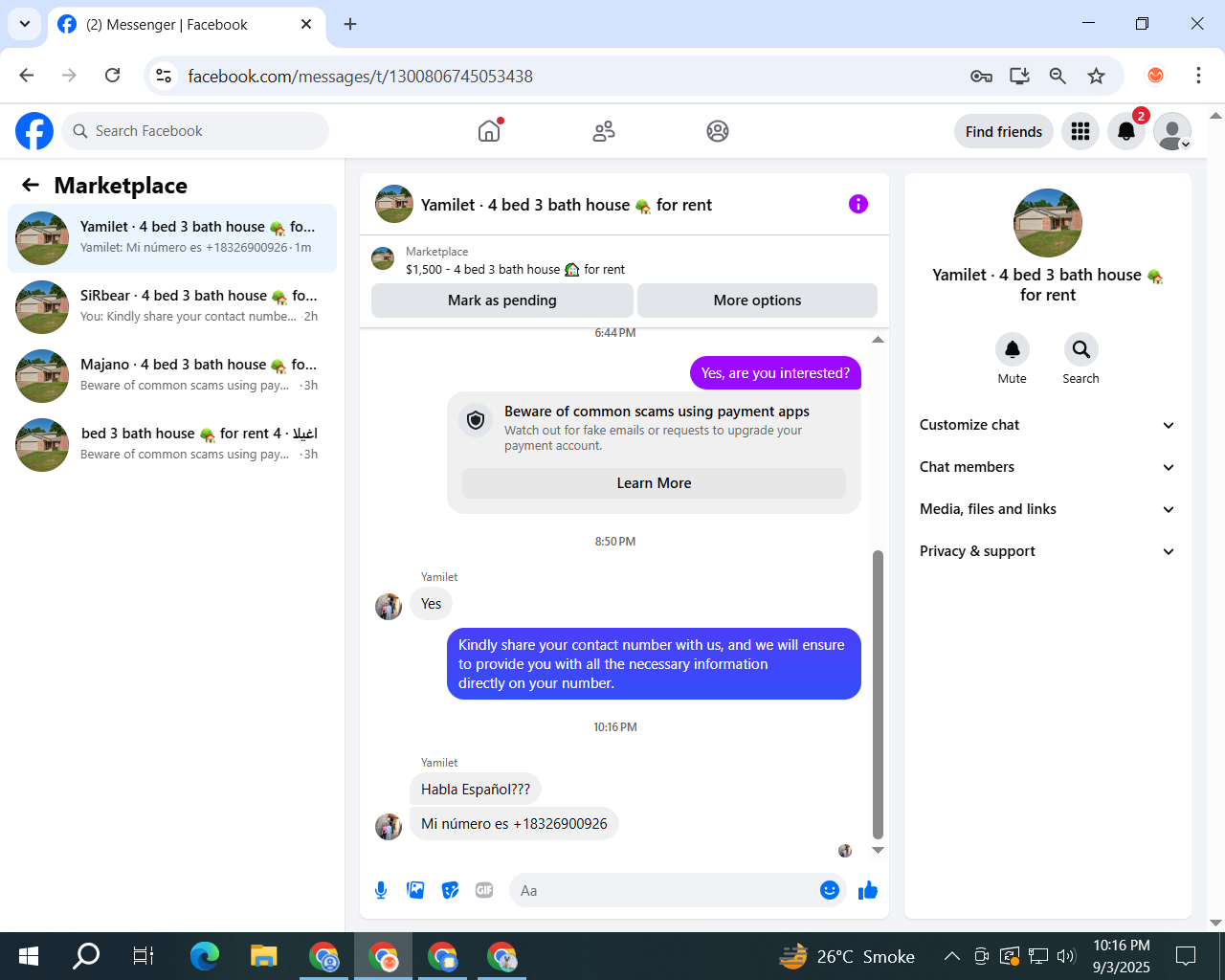The height and width of the screenshot is (980, 1225).
Task: Click More options button
Action: 757,301
